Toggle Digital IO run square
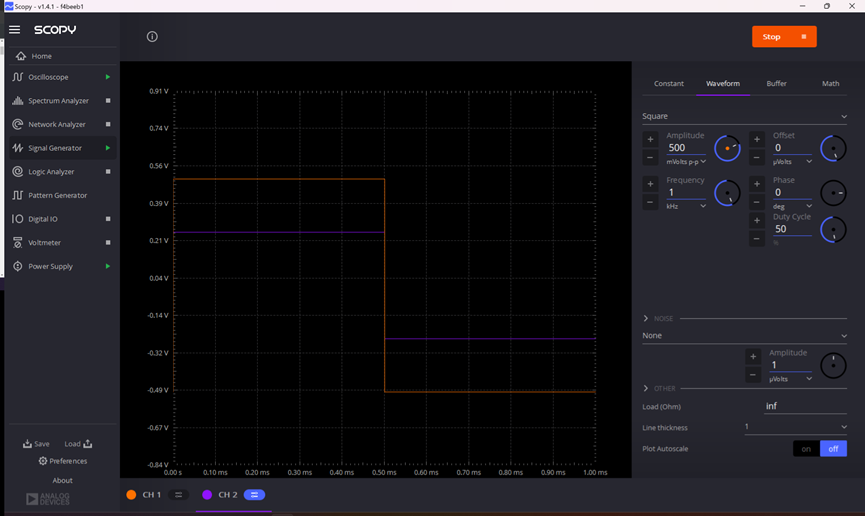Screen dimensions: 865x516 [x=108, y=220]
